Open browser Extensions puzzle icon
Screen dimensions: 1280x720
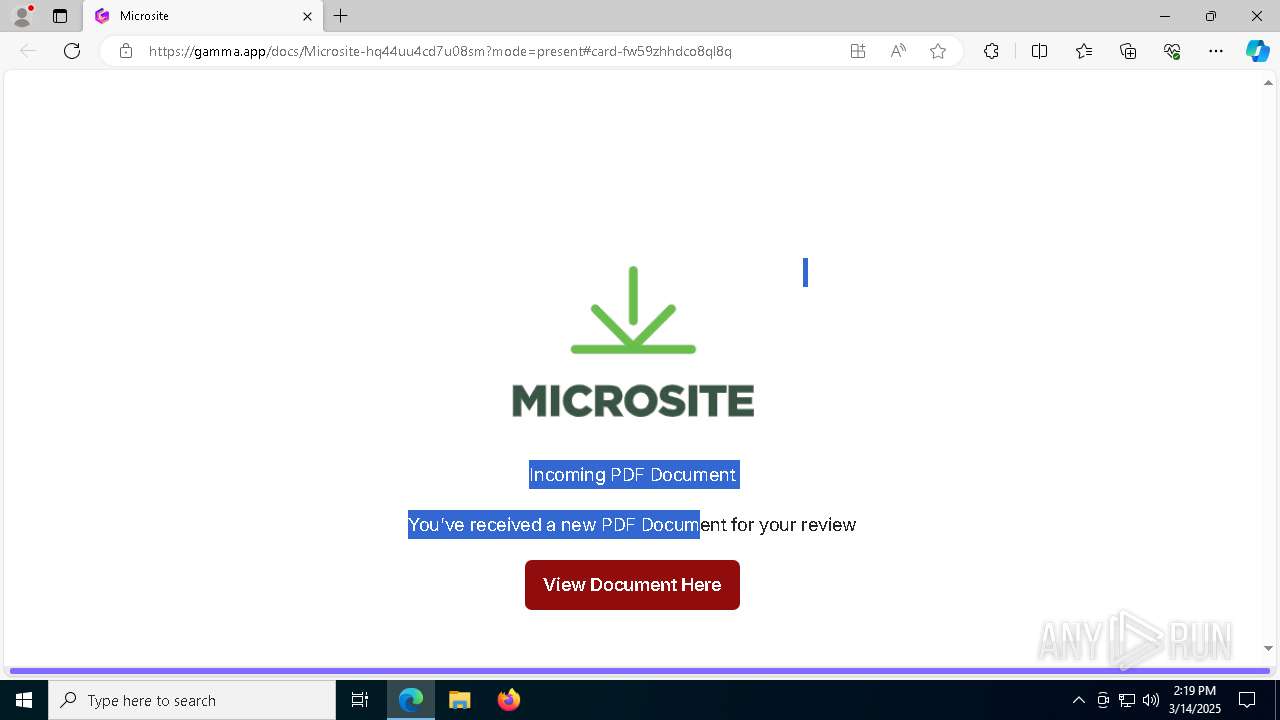click(x=991, y=51)
